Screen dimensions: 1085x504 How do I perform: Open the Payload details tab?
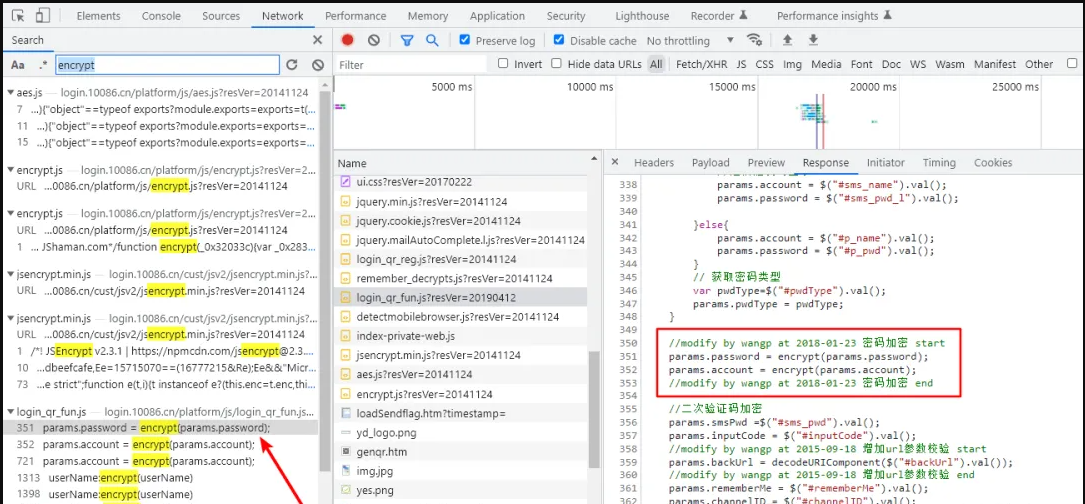click(x=711, y=163)
